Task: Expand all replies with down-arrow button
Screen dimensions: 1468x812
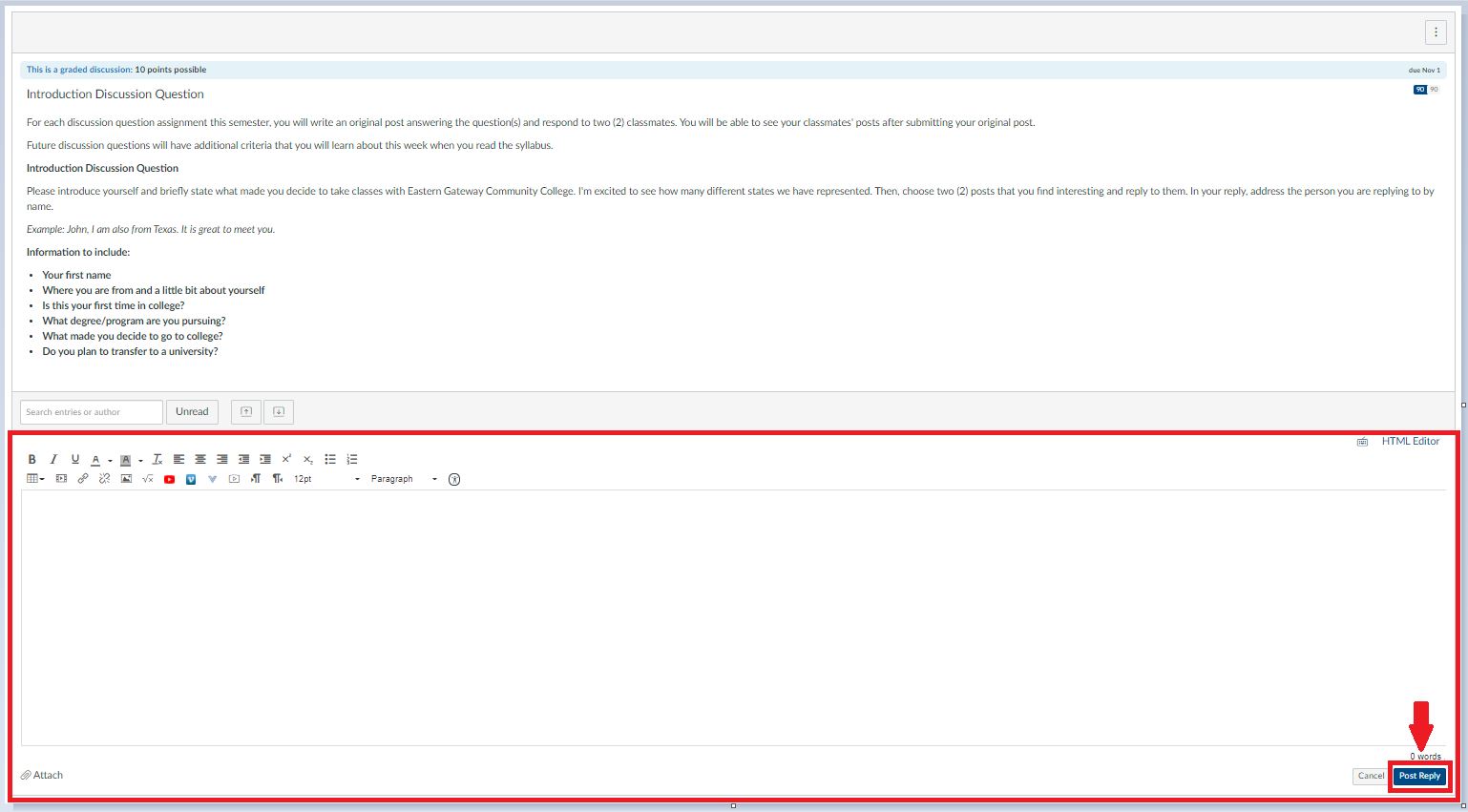Action: tap(279, 412)
